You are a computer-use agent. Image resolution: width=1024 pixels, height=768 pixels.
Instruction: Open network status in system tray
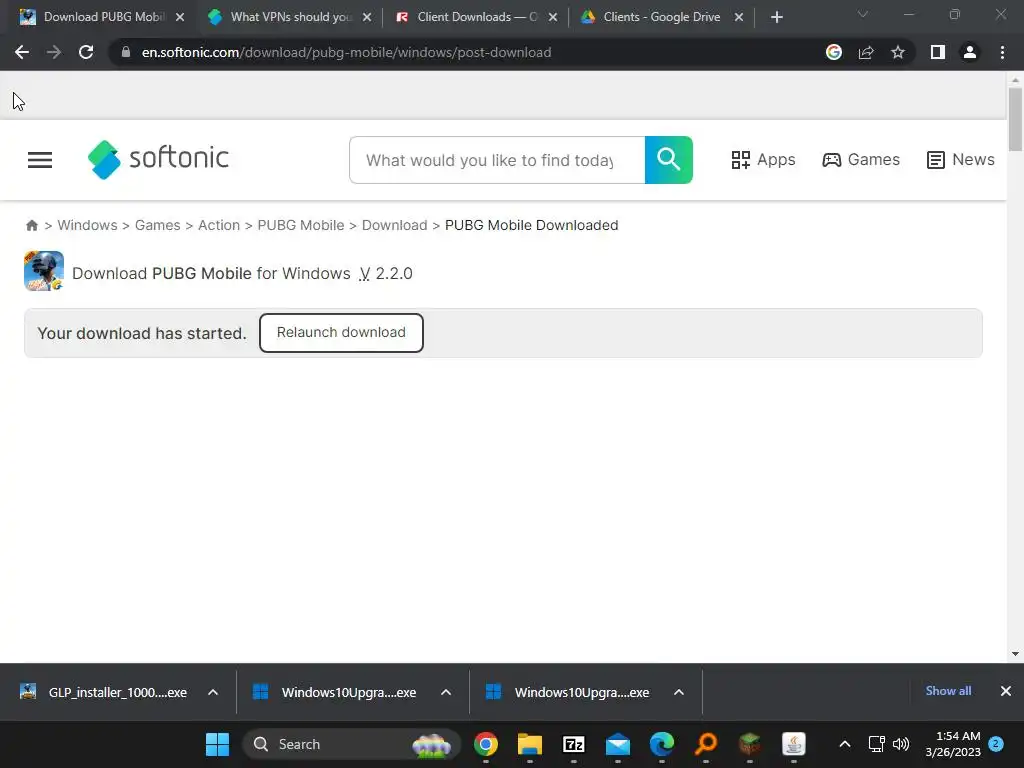coord(876,744)
